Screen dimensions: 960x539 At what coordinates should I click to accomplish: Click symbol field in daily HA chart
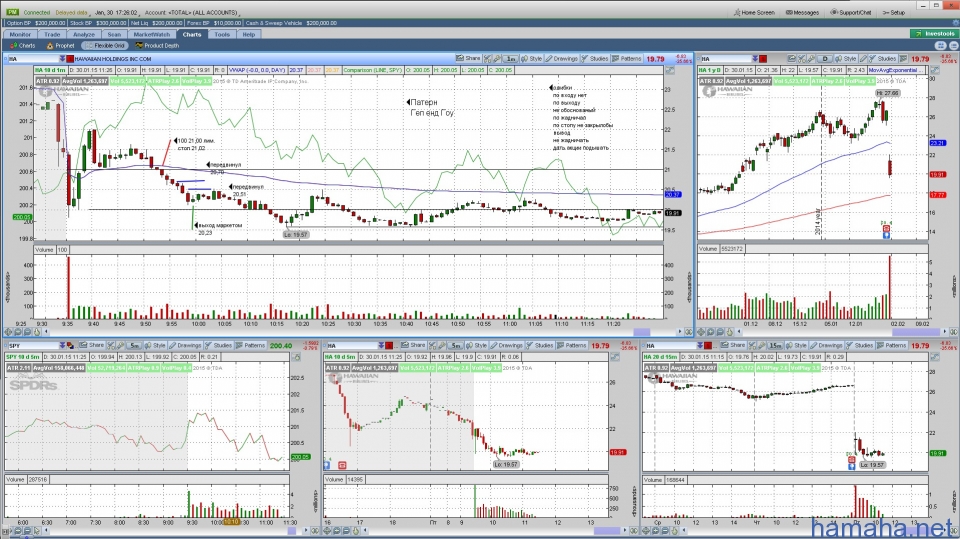tap(724, 59)
